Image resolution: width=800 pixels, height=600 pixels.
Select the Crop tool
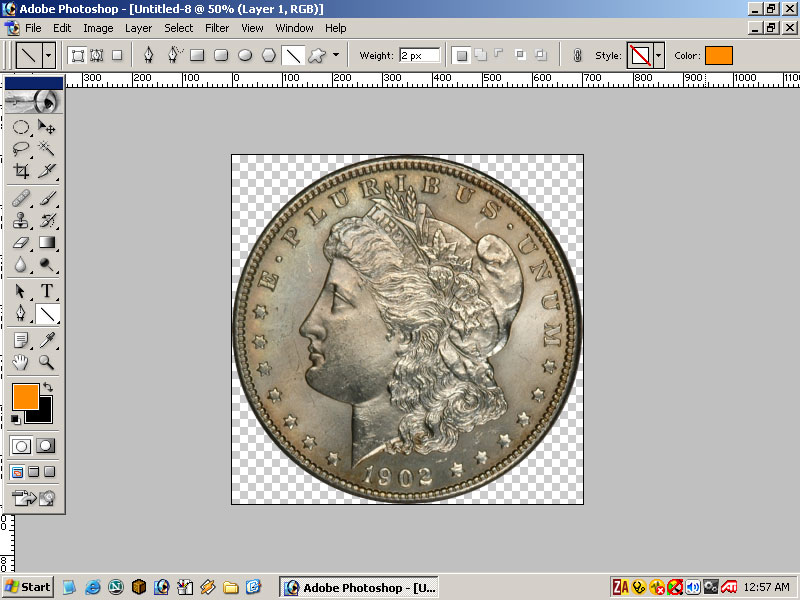[21, 171]
